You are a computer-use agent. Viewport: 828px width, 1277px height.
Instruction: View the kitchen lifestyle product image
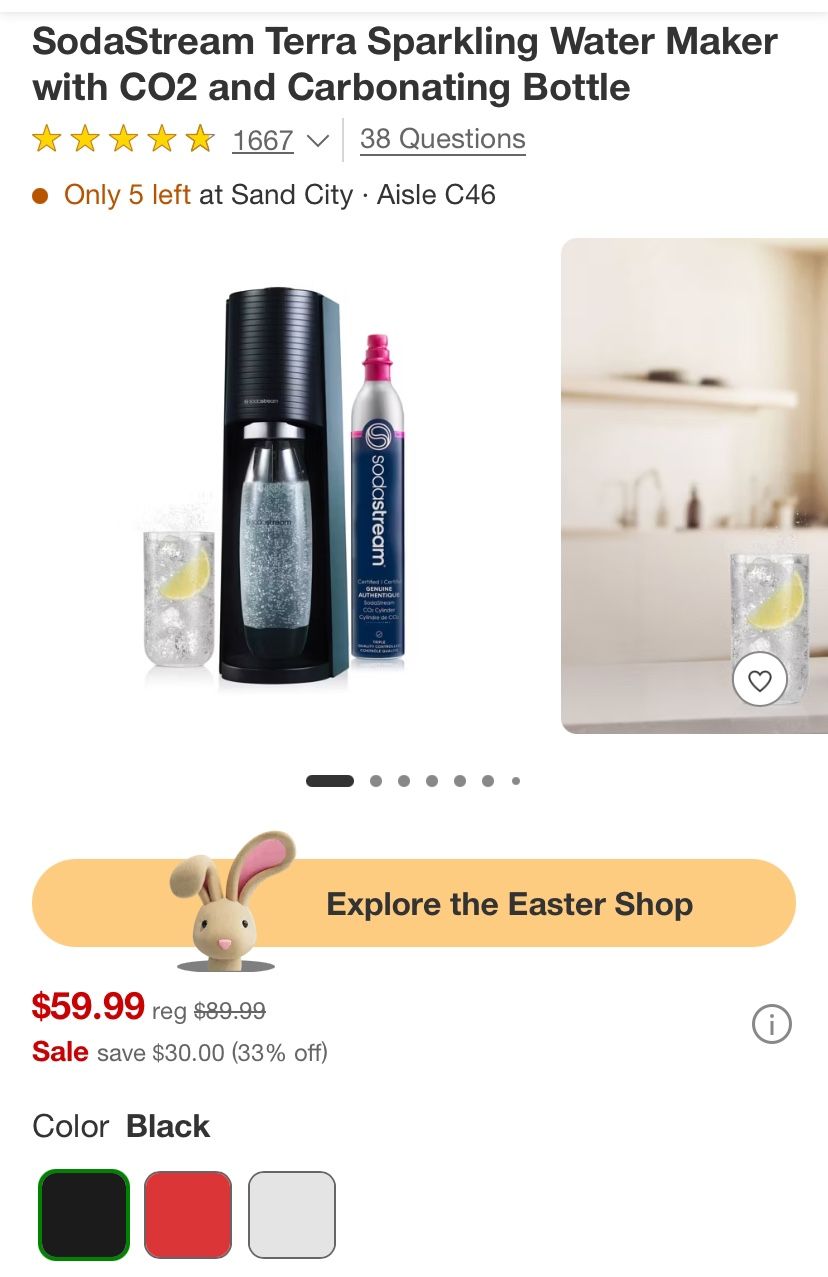coord(694,486)
